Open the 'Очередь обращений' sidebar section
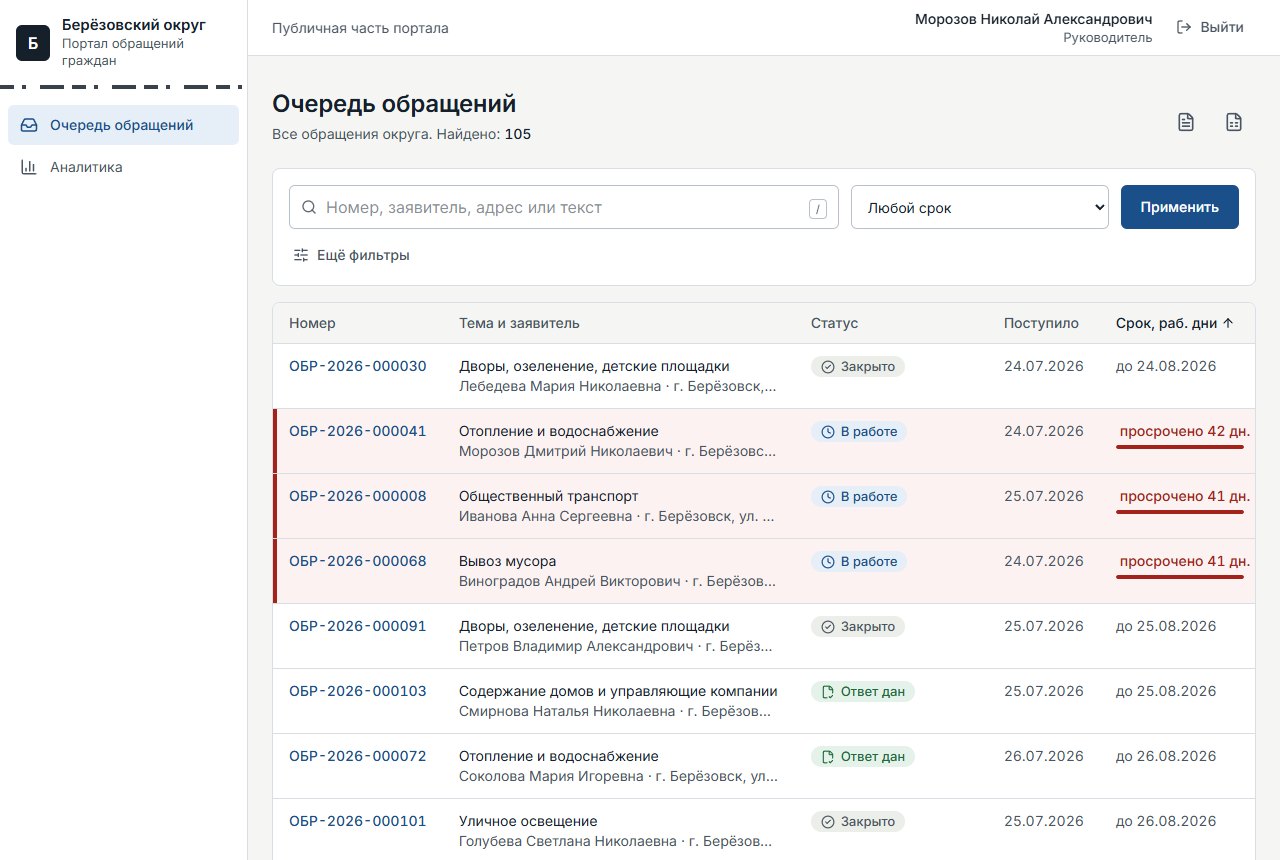This screenshot has width=1280, height=860. [x=123, y=125]
